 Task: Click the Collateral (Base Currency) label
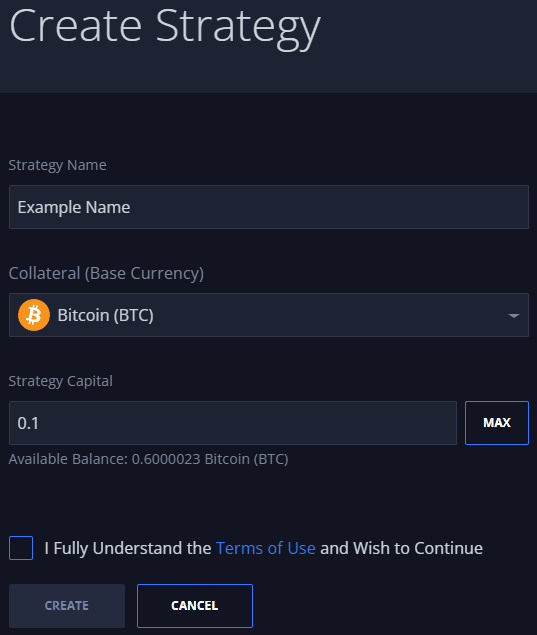(x=106, y=273)
